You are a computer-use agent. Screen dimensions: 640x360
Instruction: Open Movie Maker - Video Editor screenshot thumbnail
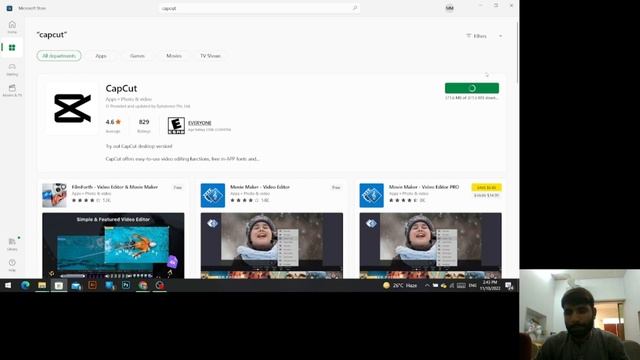[271, 245]
